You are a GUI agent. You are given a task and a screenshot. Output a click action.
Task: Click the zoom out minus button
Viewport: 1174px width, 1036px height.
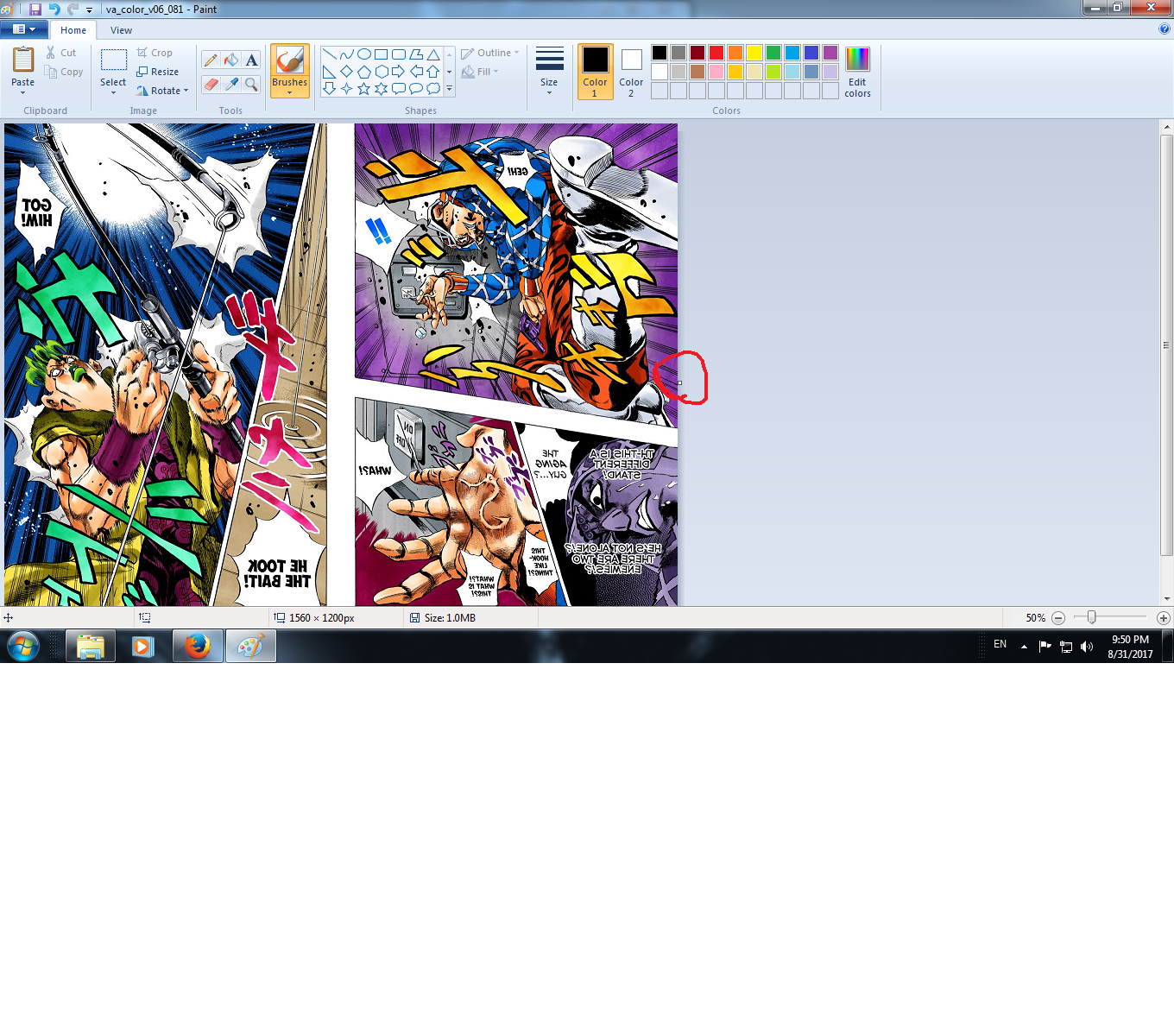[1058, 618]
